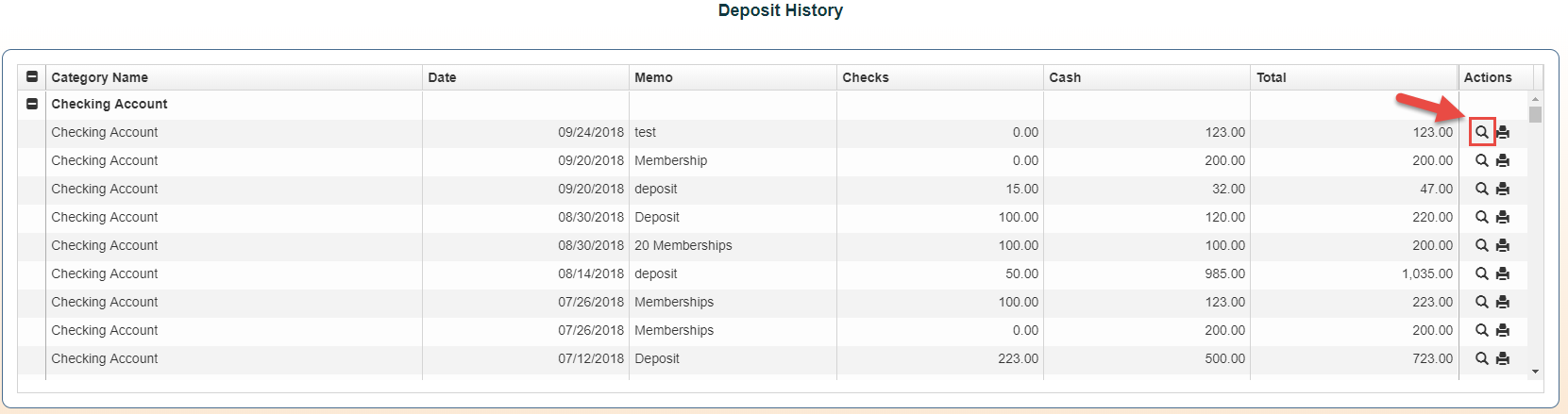
Task: Sort by the Total column header
Action: coord(1271,77)
